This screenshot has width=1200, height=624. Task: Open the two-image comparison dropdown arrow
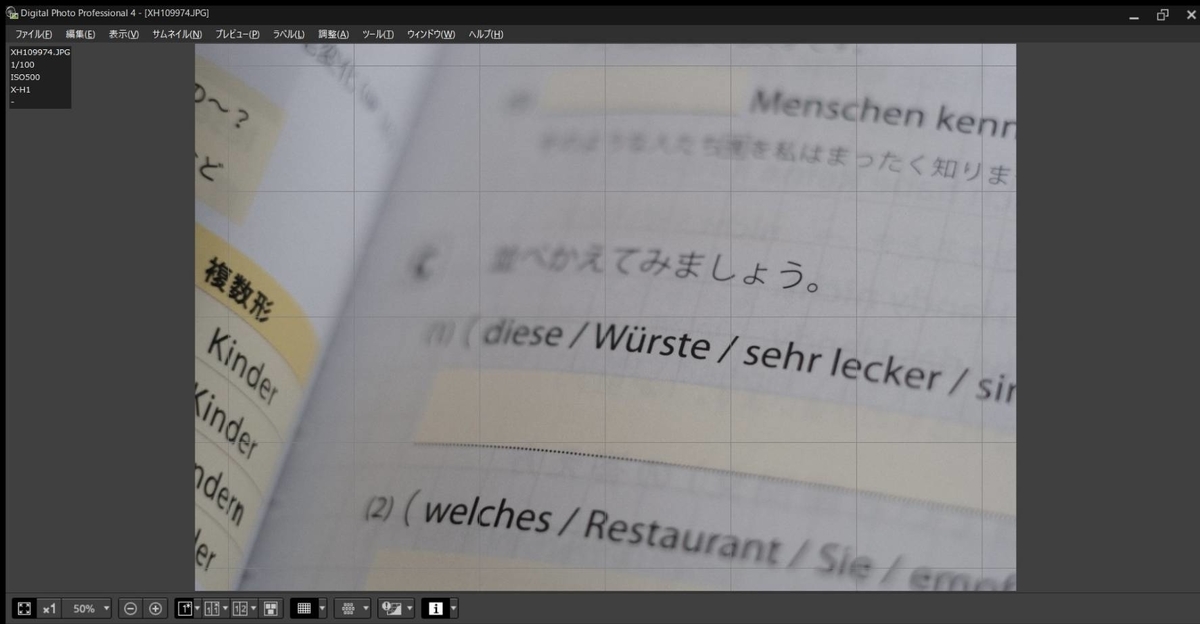point(253,608)
